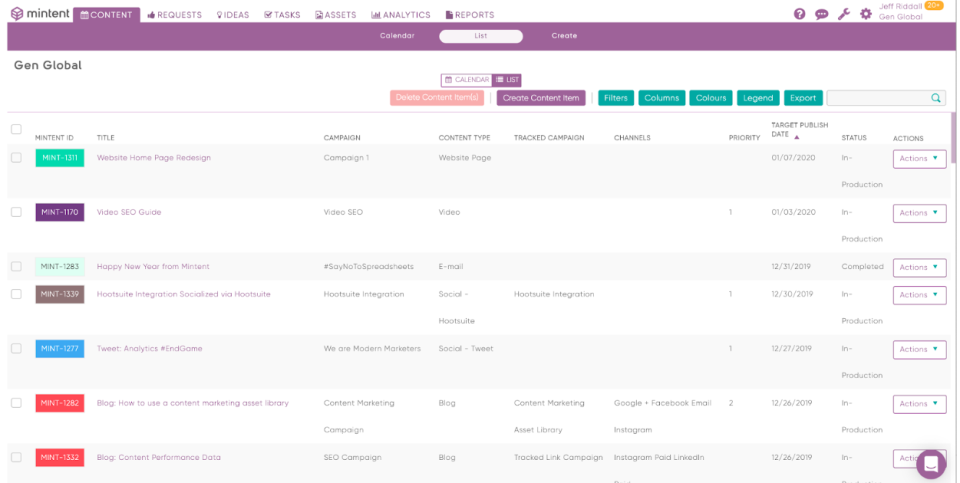Screen dimensions: 960x483
Task: Open the Ideas tab
Action: click(233, 15)
